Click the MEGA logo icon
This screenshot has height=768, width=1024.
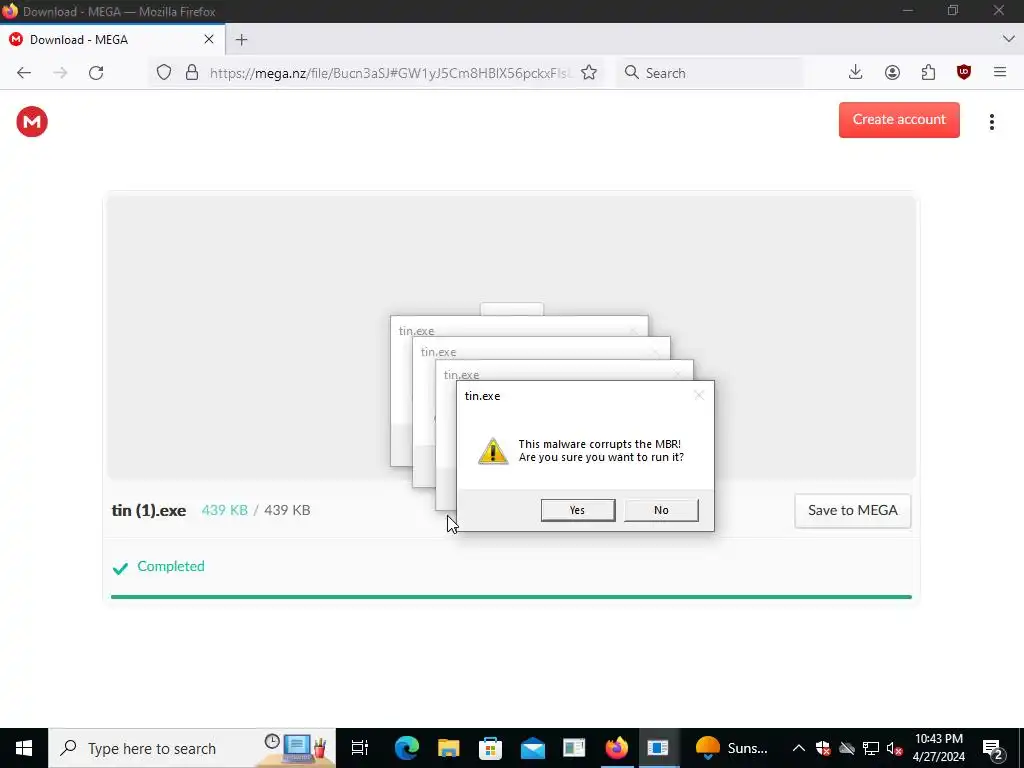click(32, 121)
